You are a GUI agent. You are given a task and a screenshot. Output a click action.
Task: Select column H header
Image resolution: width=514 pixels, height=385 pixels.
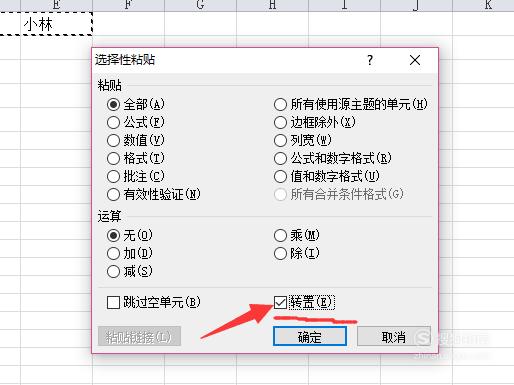[272, 5]
